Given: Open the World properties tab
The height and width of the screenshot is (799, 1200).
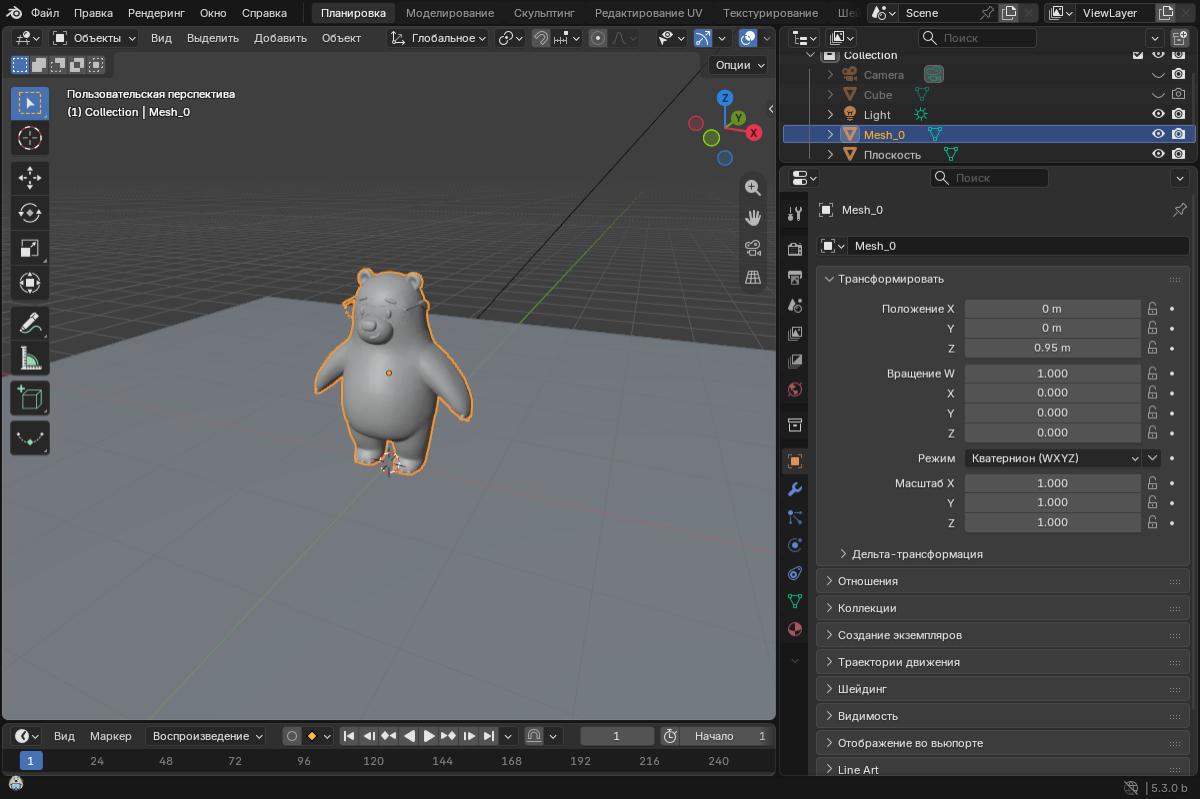Looking at the screenshot, I should tap(795, 389).
